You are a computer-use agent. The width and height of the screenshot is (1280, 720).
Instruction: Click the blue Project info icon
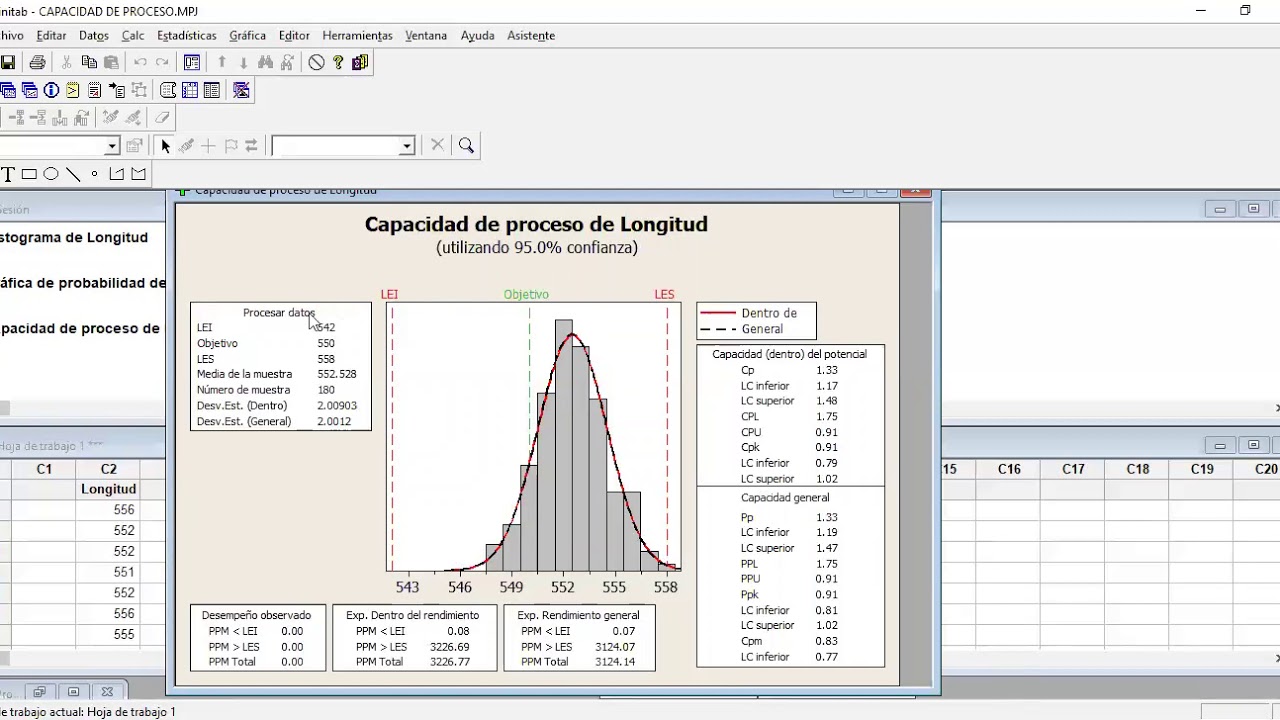tap(51, 90)
